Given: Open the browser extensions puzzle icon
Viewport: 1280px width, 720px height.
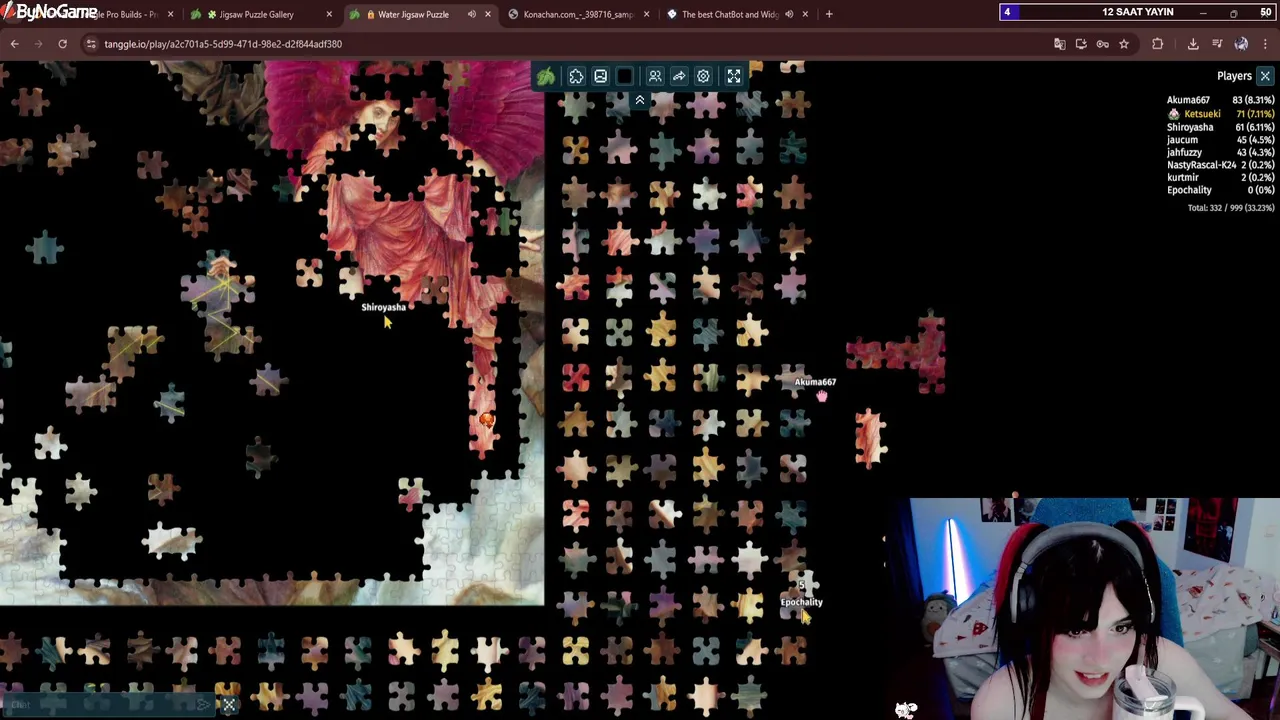Looking at the screenshot, I should (1158, 44).
